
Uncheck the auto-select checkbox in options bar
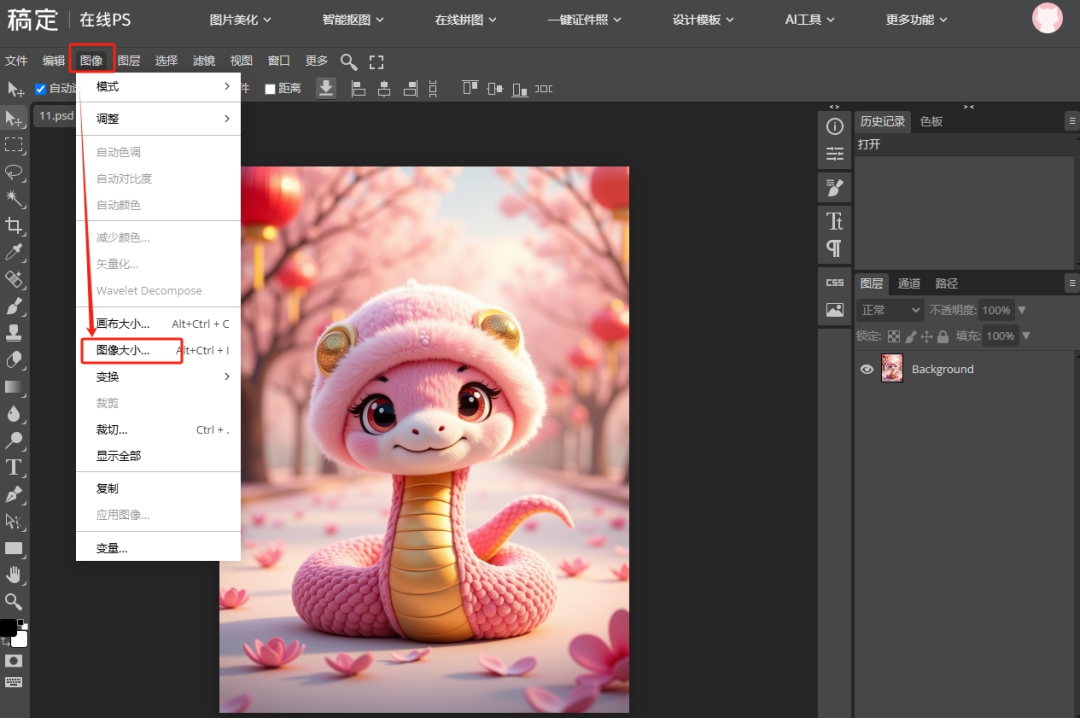click(x=41, y=89)
